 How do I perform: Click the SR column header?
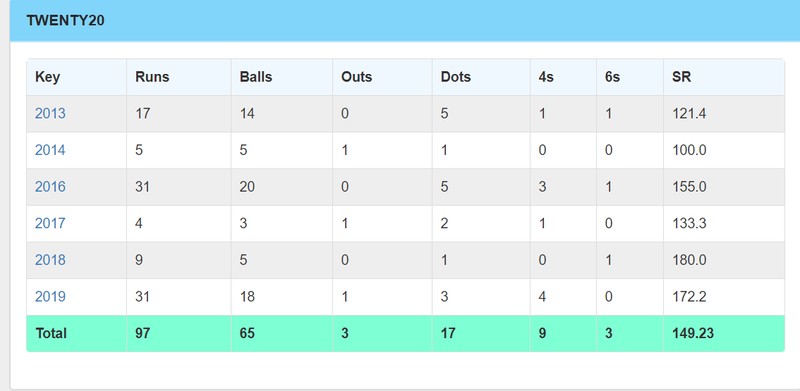[x=682, y=77]
